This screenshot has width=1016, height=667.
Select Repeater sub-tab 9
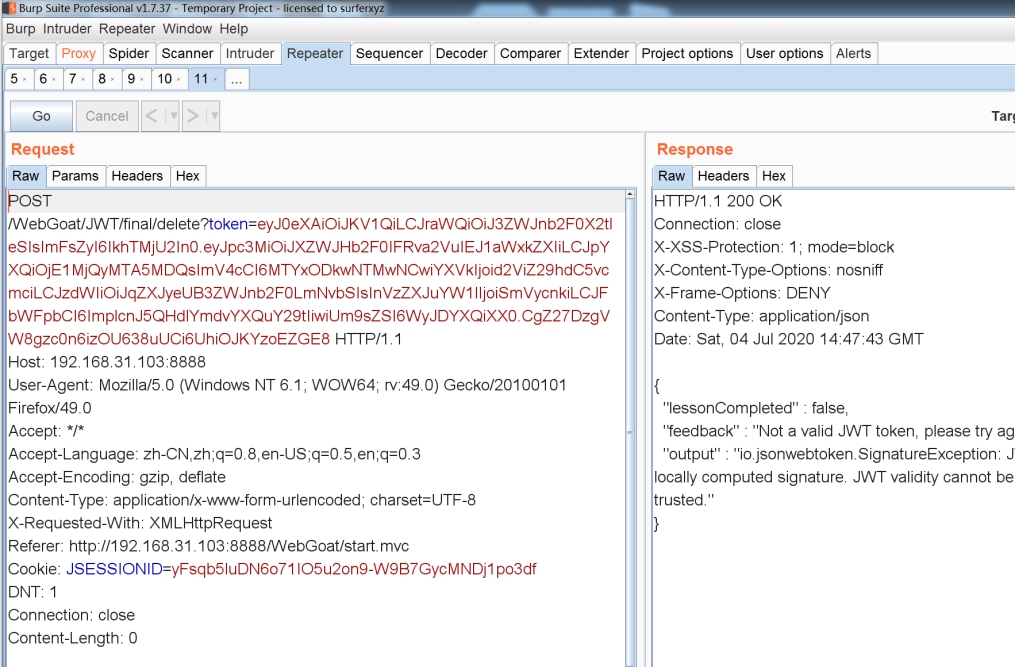click(x=132, y=79)
